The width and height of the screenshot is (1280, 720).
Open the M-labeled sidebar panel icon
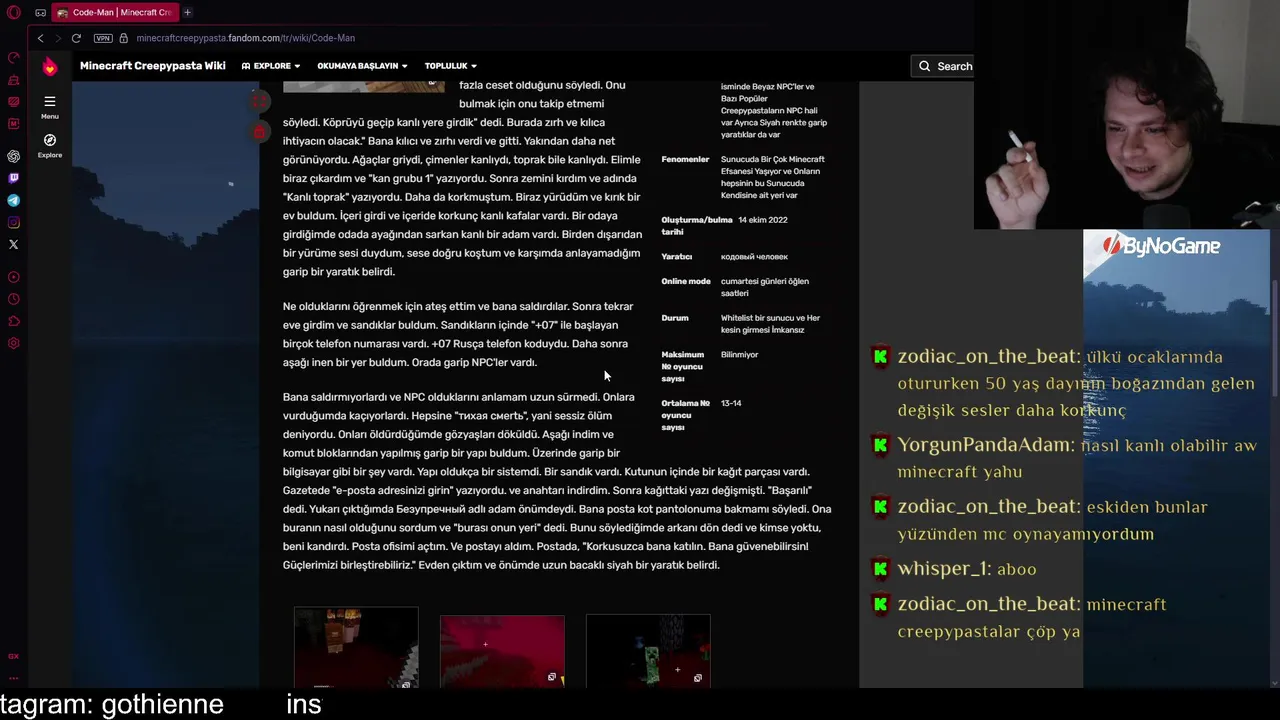pyautogui.click(x=14, y=124)
